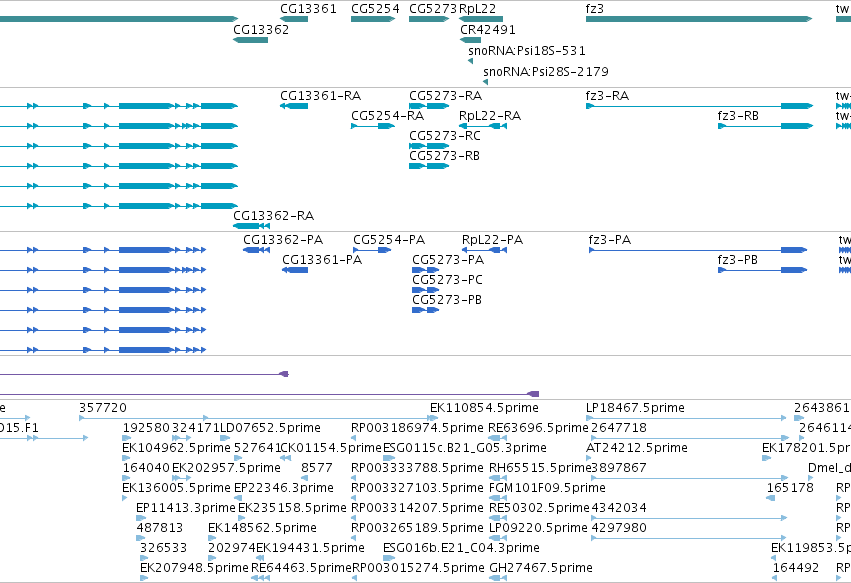The height and width of the screenshot is (583, 851).
Task: Click the EK136005.5prime EST marker
Action: coord(125,498)
